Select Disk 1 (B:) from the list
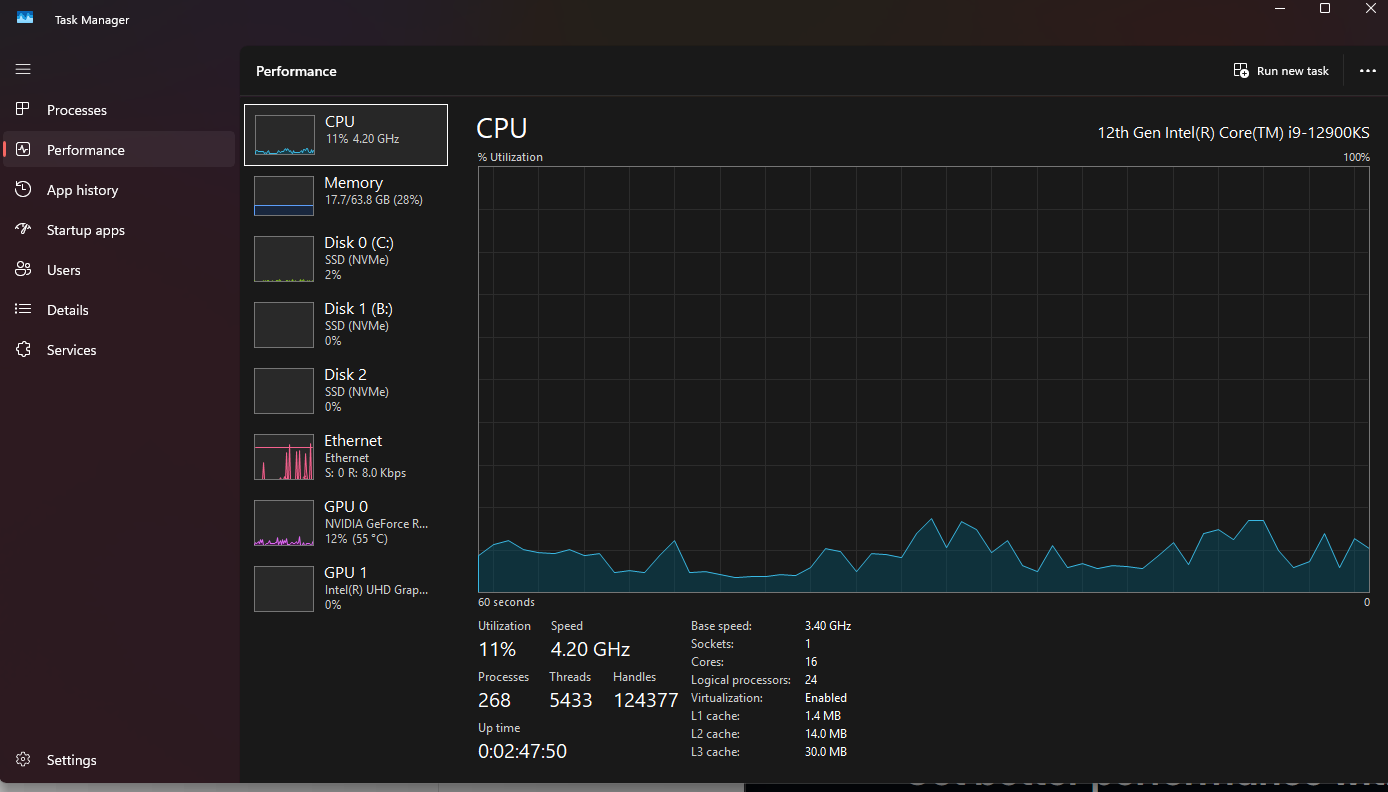1388x792 pixels. click(x=345, y=324)
